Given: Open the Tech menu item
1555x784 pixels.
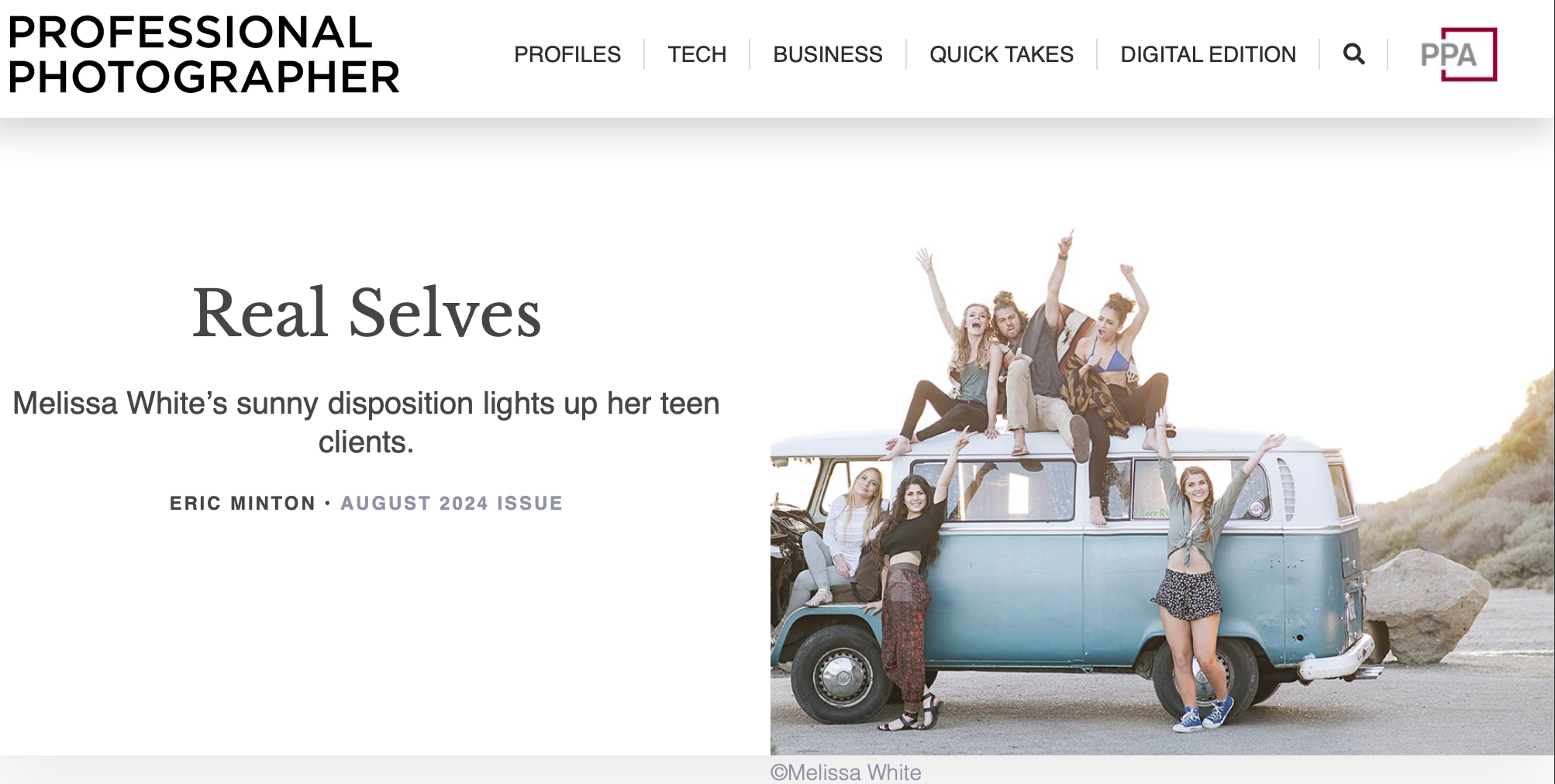Looking at the screenshot, I should [x=697, y=54].
